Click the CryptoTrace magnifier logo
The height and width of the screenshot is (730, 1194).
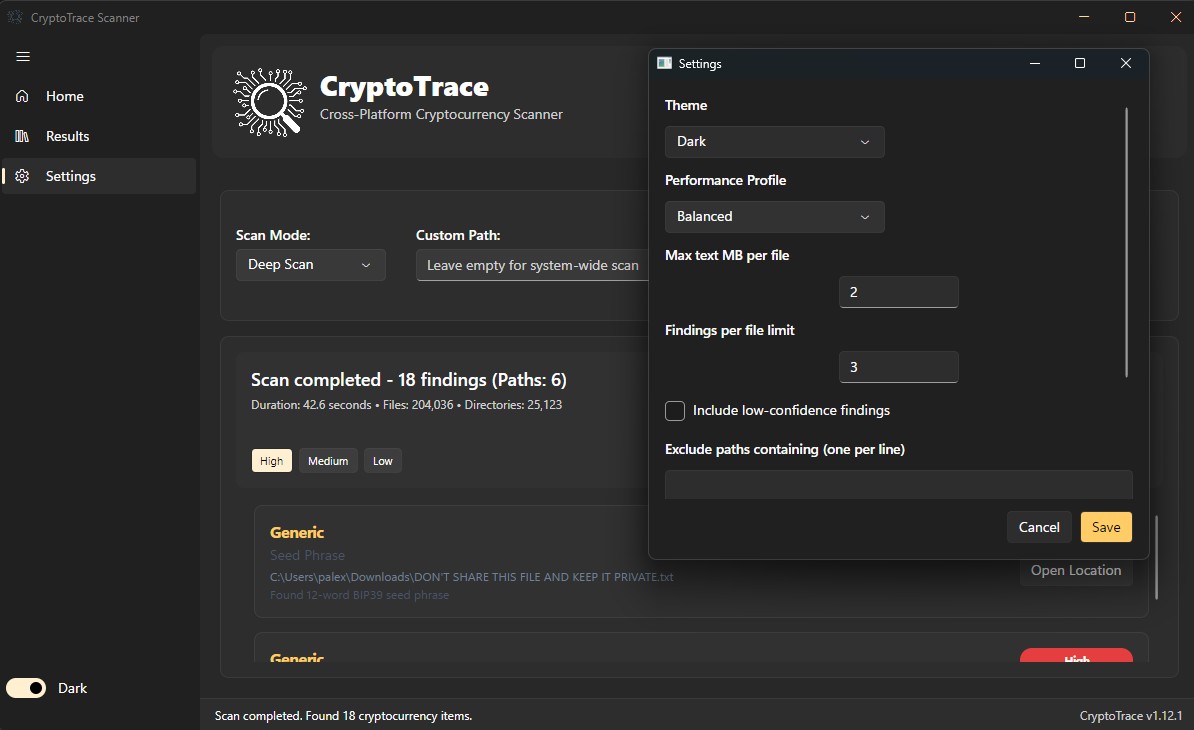click(x=268, y=101)
